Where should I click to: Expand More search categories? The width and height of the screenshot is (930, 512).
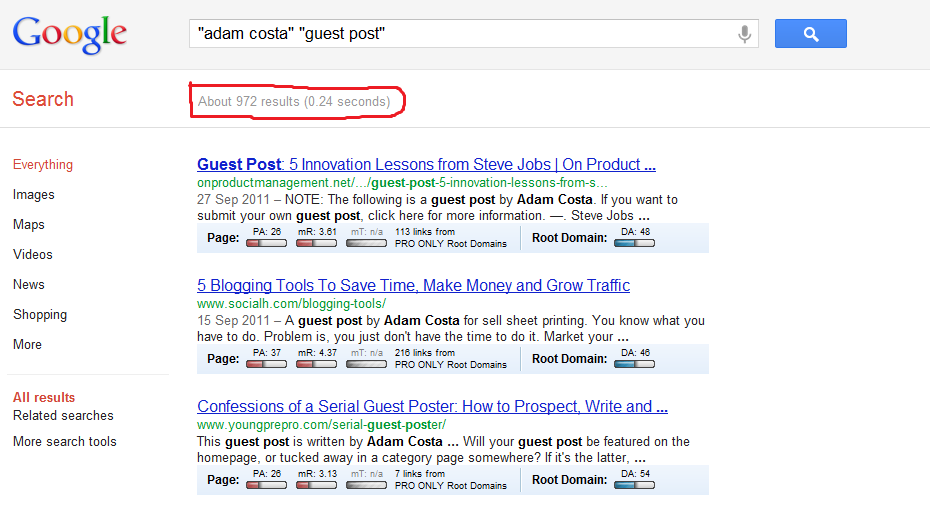click(x=27, y=345)
